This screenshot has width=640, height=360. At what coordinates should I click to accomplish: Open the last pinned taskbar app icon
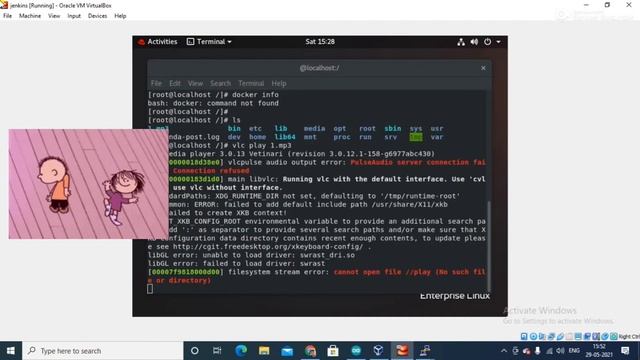click(x=425, y=351)
